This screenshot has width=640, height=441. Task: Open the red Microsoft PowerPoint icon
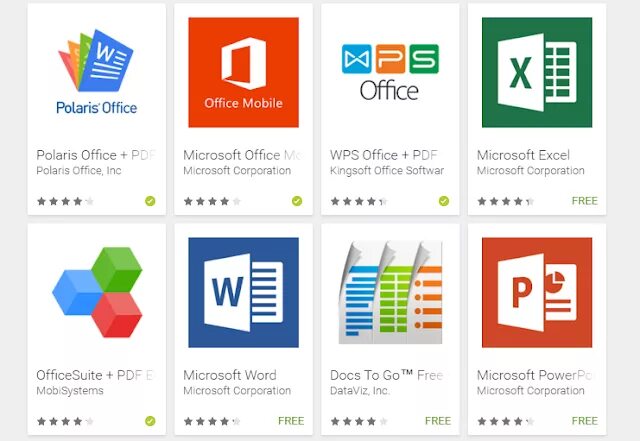537,292
